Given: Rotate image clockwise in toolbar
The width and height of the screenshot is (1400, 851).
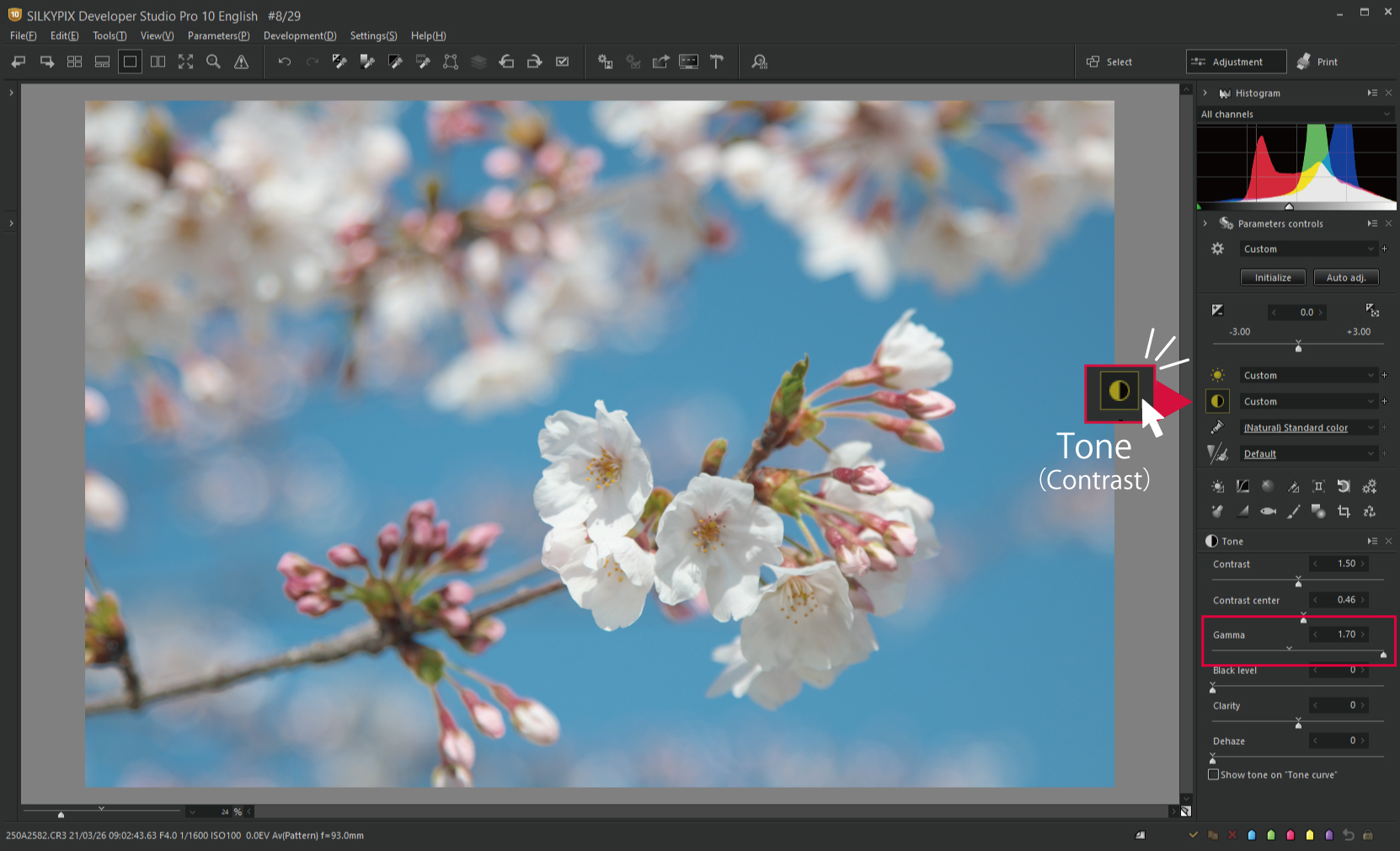Looking at the screenshot, I should pyautogui.click(x=534, y=62).
